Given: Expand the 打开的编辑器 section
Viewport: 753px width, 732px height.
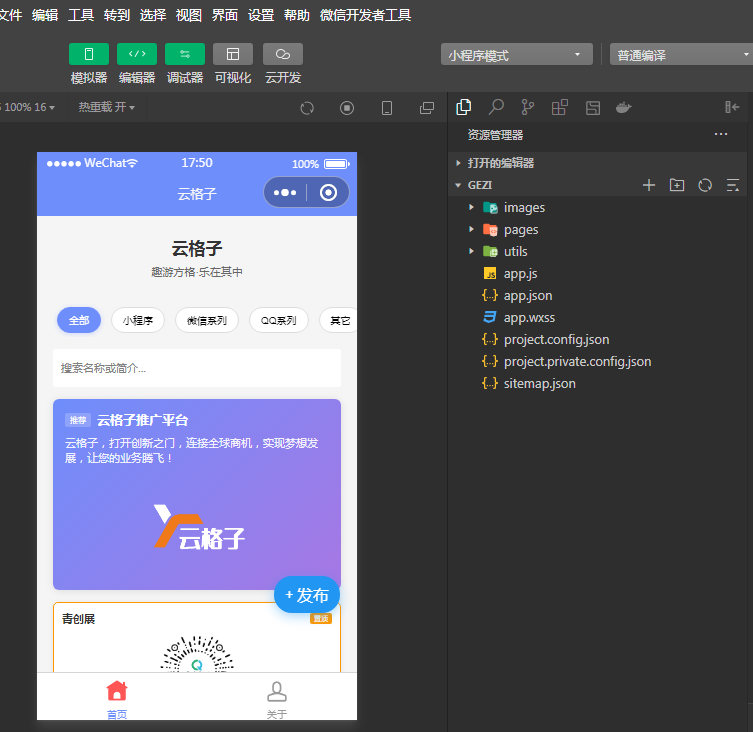Looking at the screenshot, I should click(597, 163).
